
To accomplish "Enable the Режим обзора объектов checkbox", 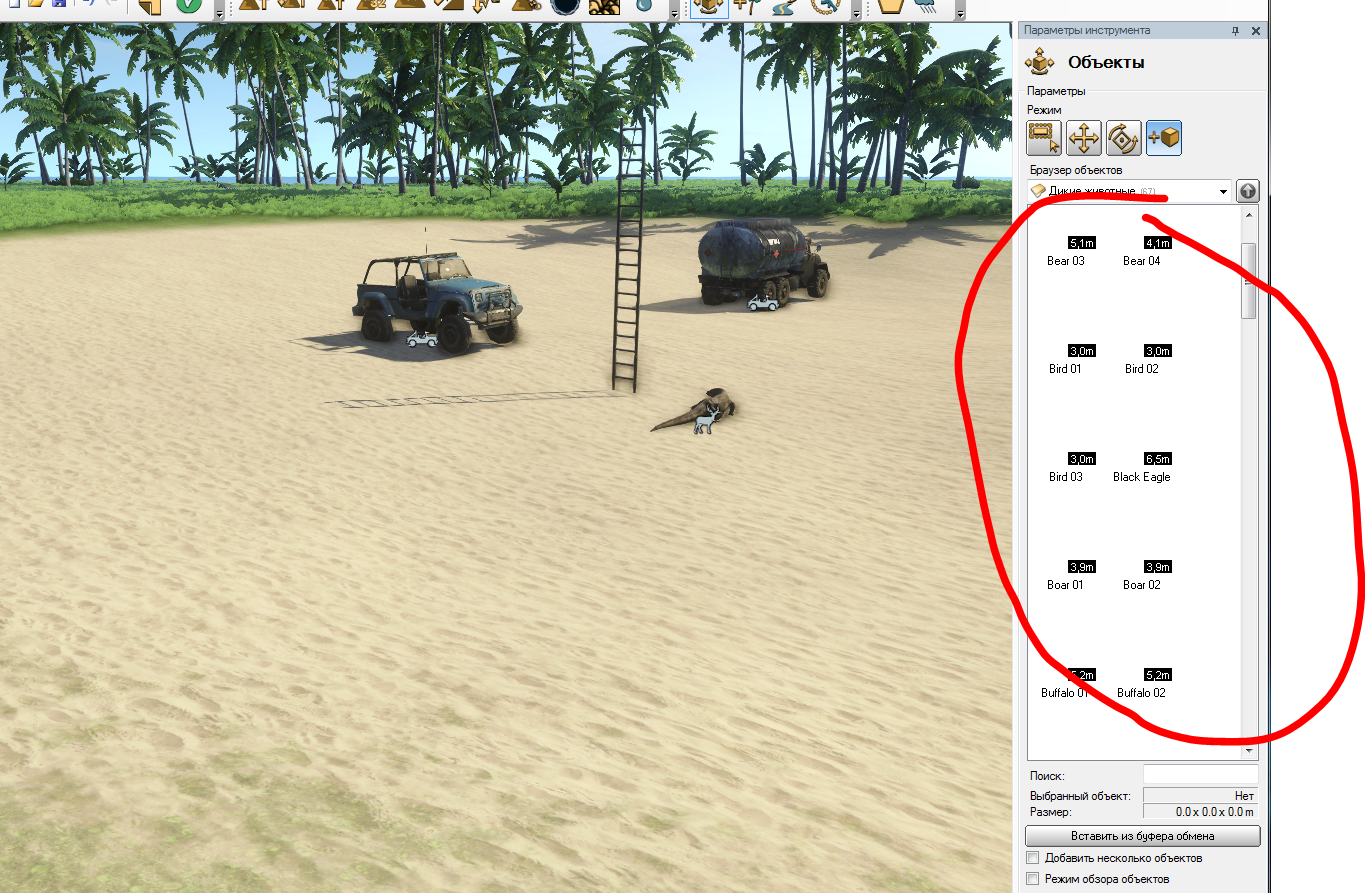I will 1033,879.
